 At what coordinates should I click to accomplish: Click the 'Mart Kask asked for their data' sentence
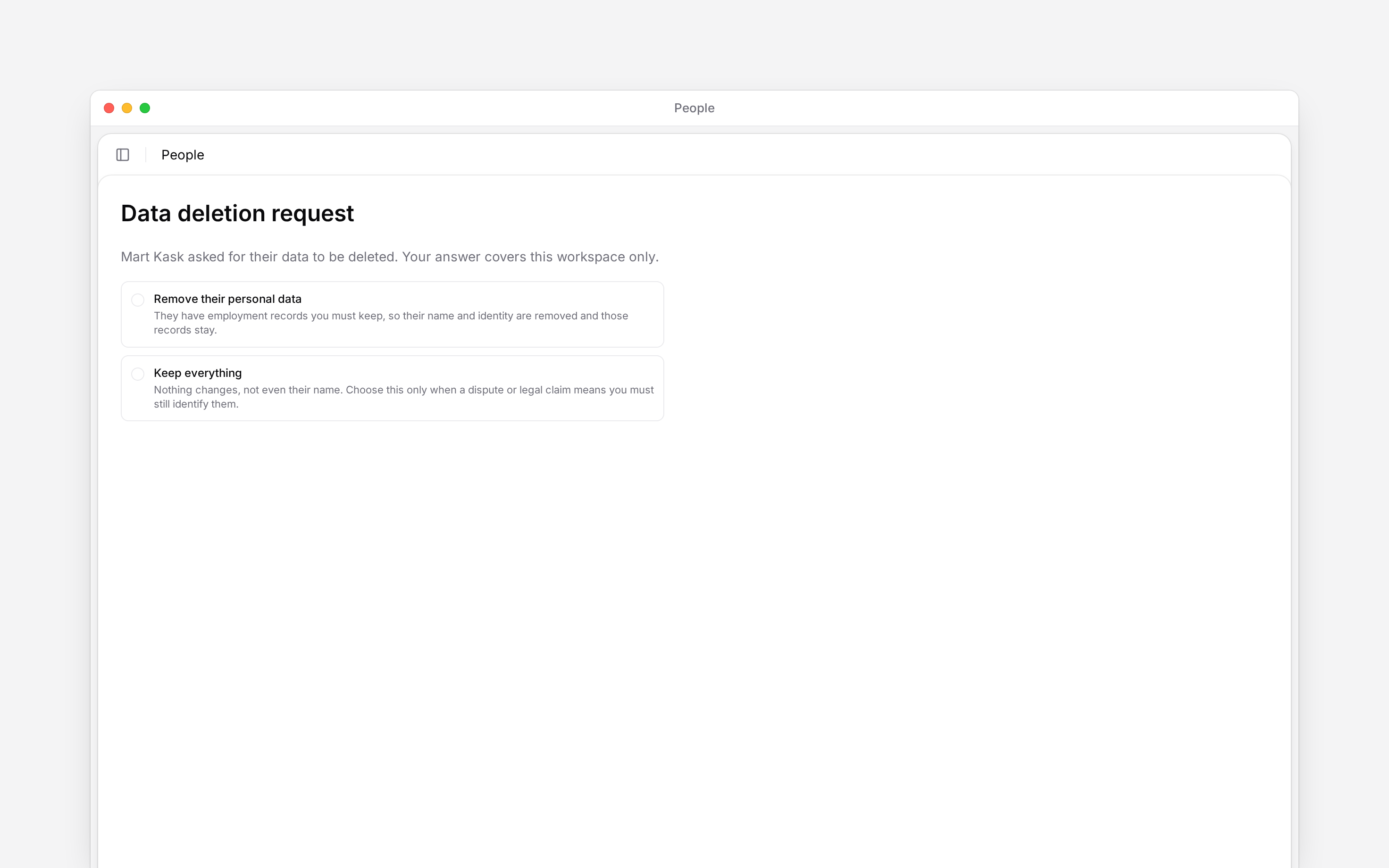pyautogui.click(x=390, y=257)
